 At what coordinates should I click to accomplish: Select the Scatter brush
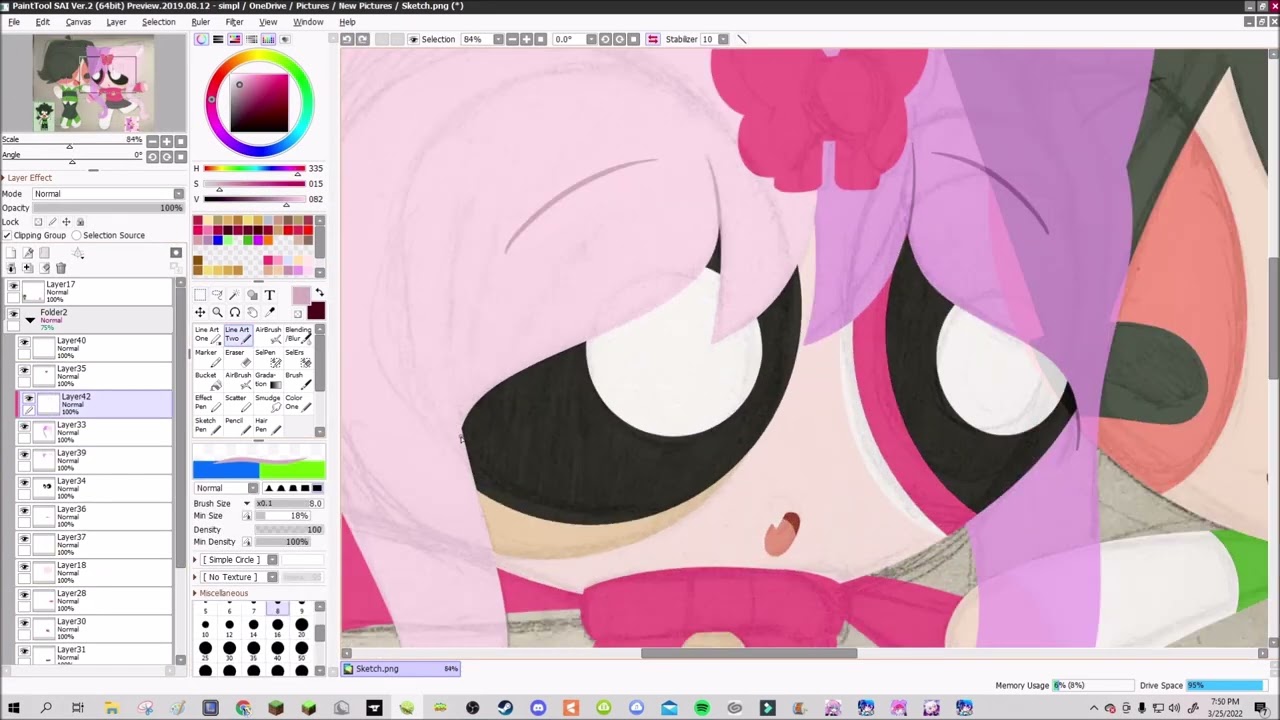point(237,402)
